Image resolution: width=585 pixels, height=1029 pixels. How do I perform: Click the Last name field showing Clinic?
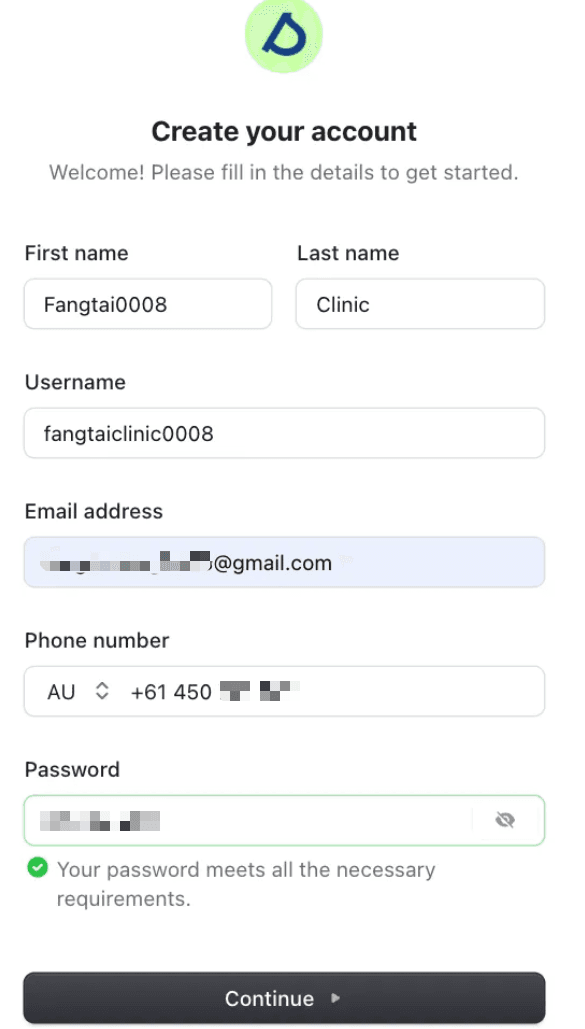click(419, 304)
